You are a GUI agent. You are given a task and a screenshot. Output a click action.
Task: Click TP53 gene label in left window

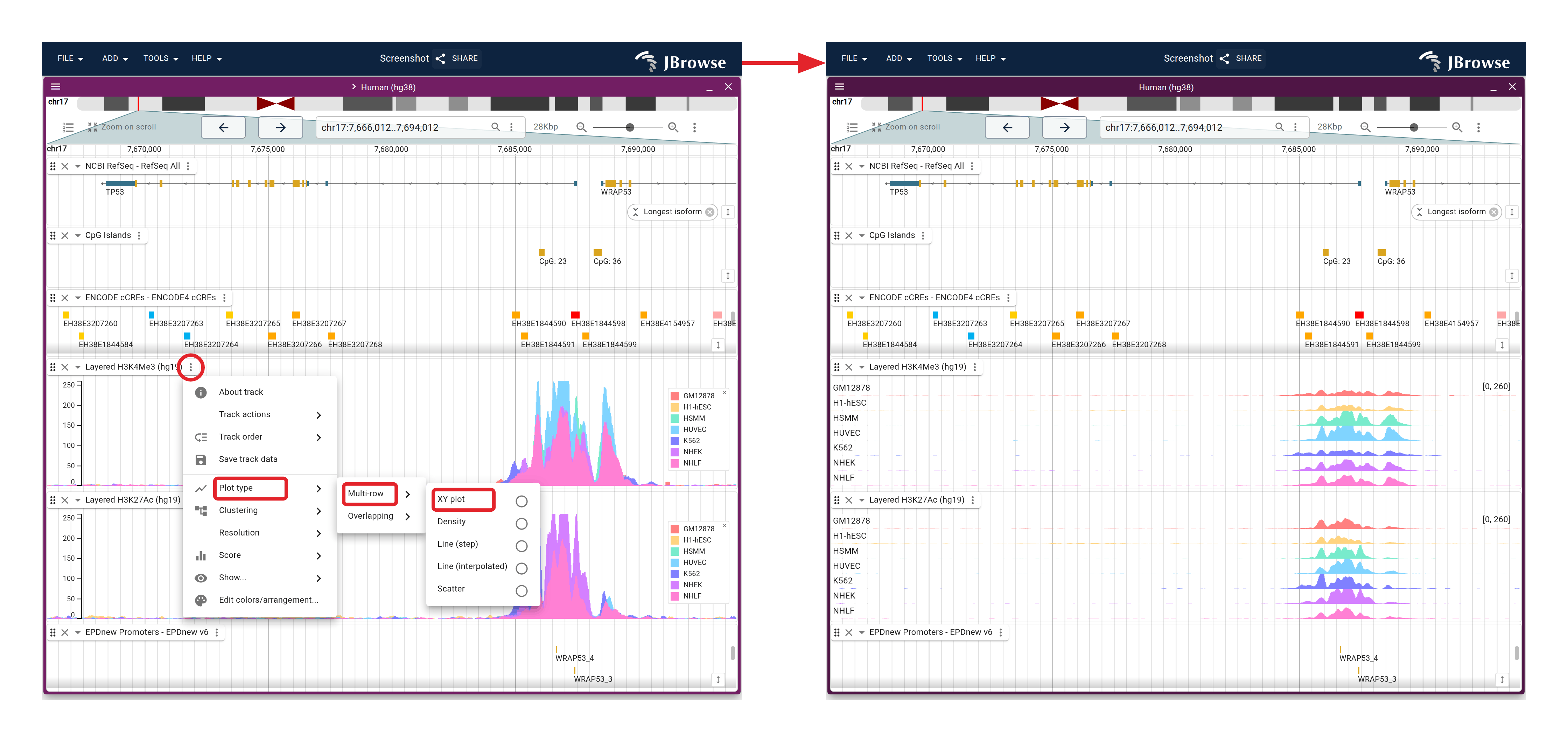(114, 192)
